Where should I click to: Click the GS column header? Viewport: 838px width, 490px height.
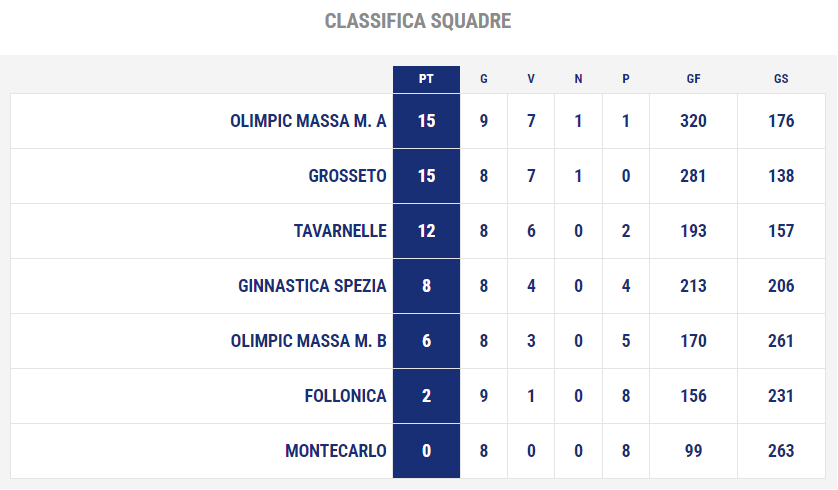(x=781, y=79)
